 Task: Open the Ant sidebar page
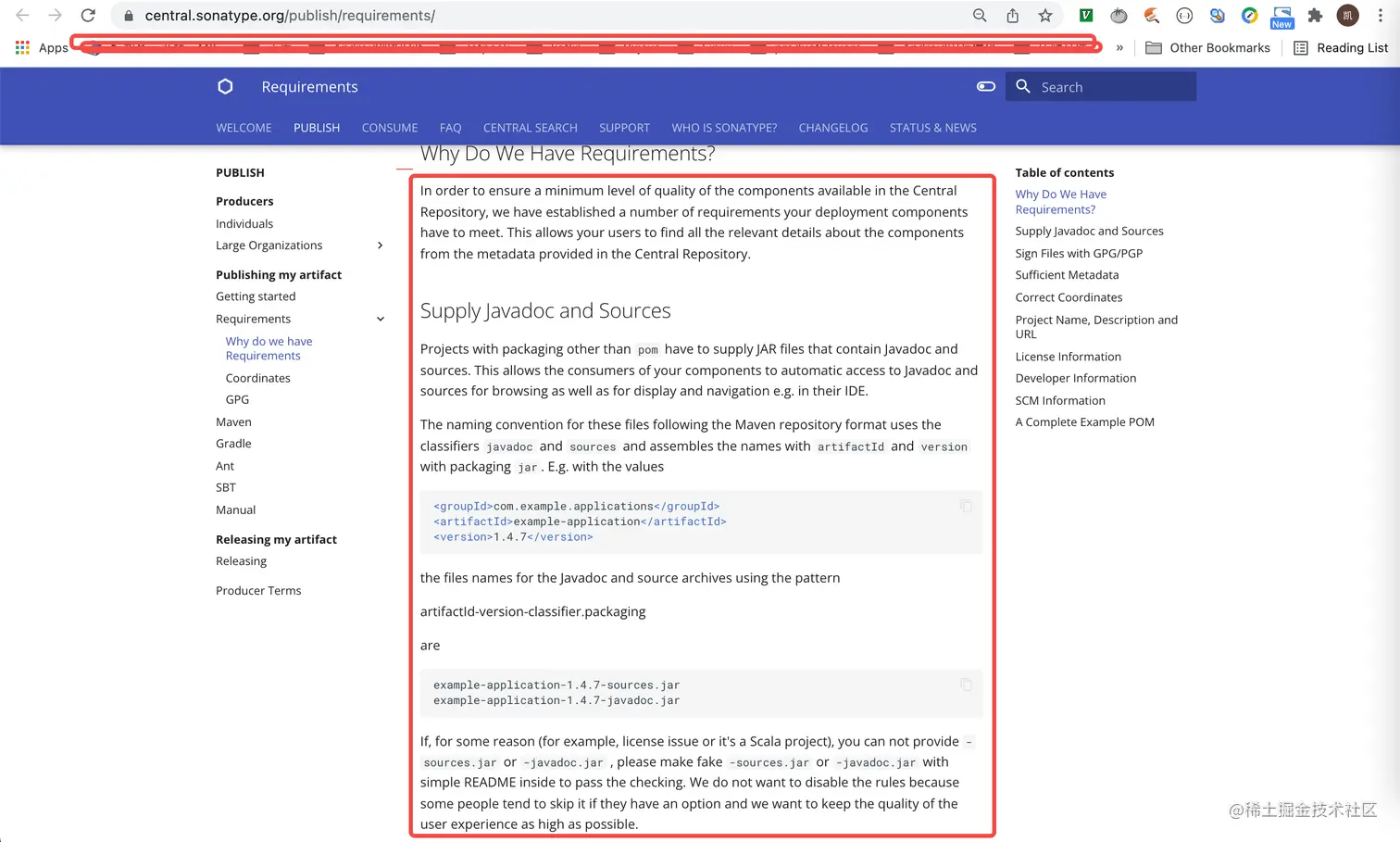[225, 466]
